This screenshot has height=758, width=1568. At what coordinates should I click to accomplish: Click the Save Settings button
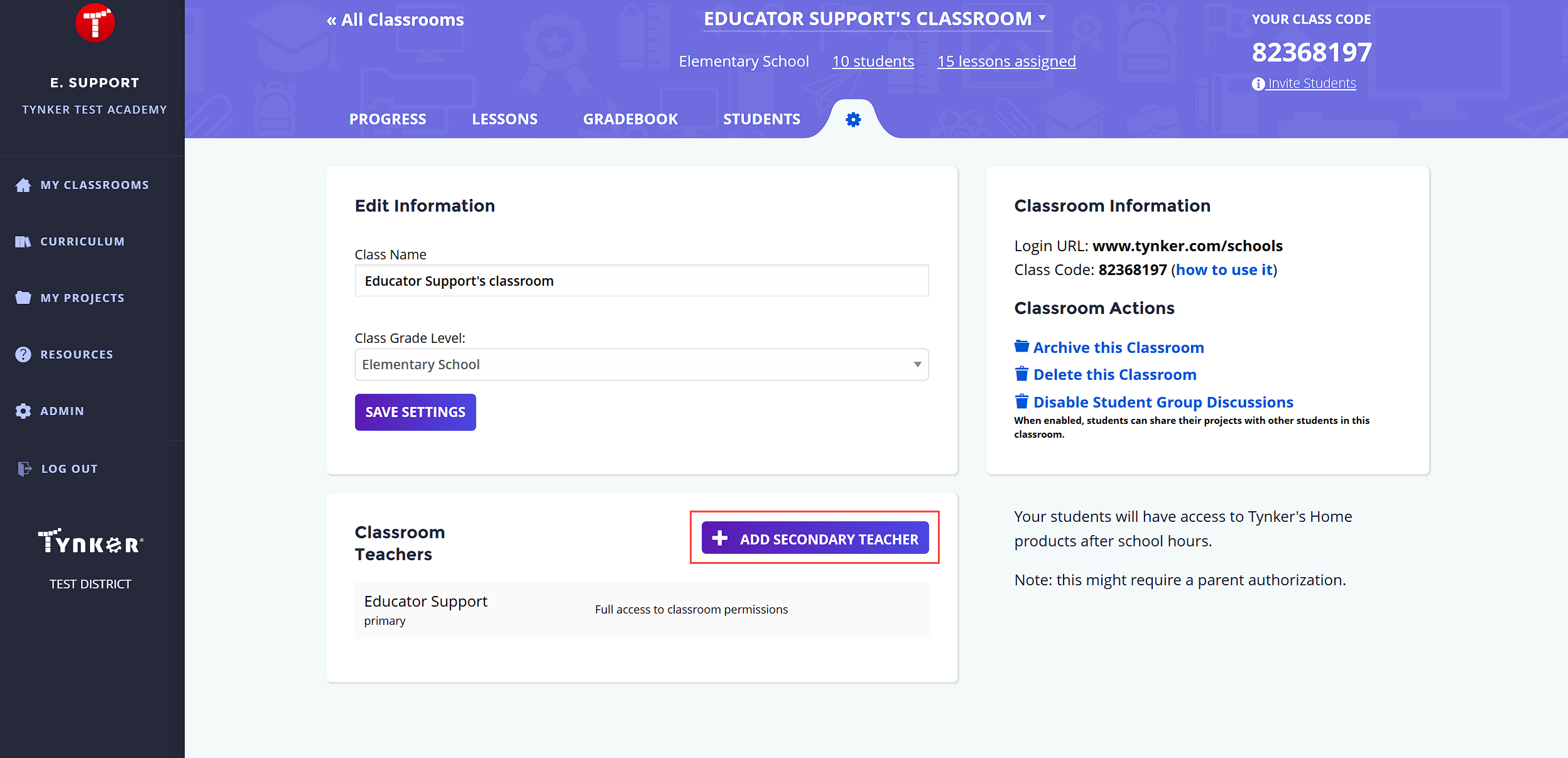(415, 412)
